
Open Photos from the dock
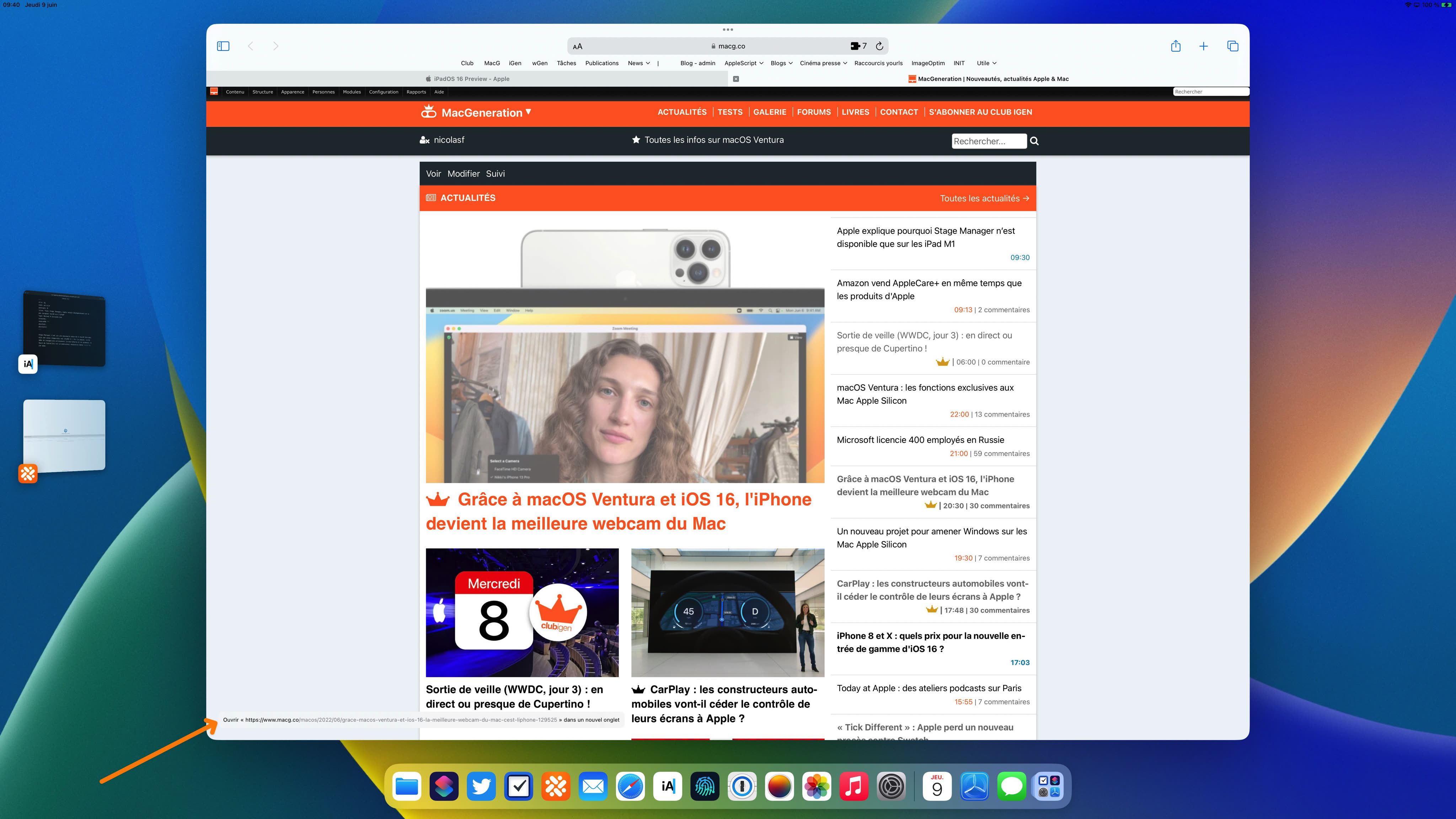817,786
